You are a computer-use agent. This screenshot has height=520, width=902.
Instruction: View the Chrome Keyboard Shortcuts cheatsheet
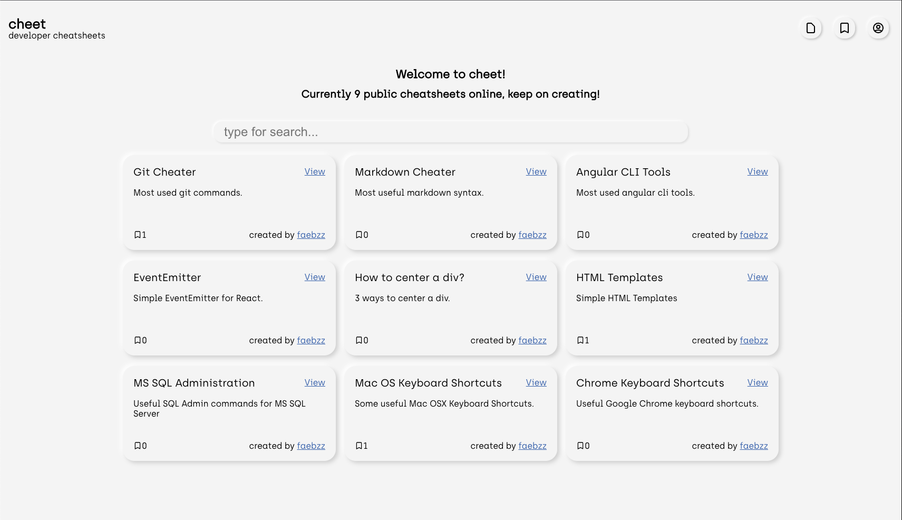758,383
